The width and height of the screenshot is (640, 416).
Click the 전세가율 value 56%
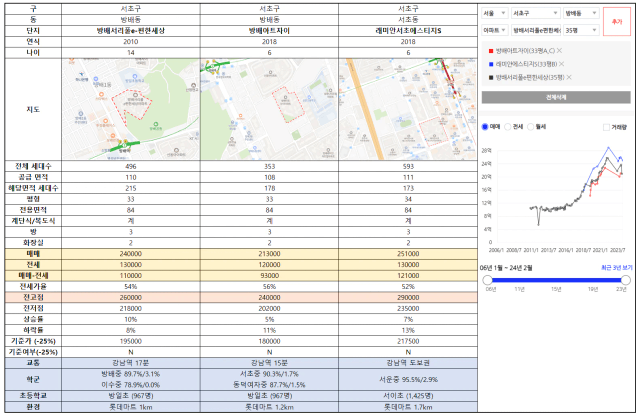[x=269, y=287]
